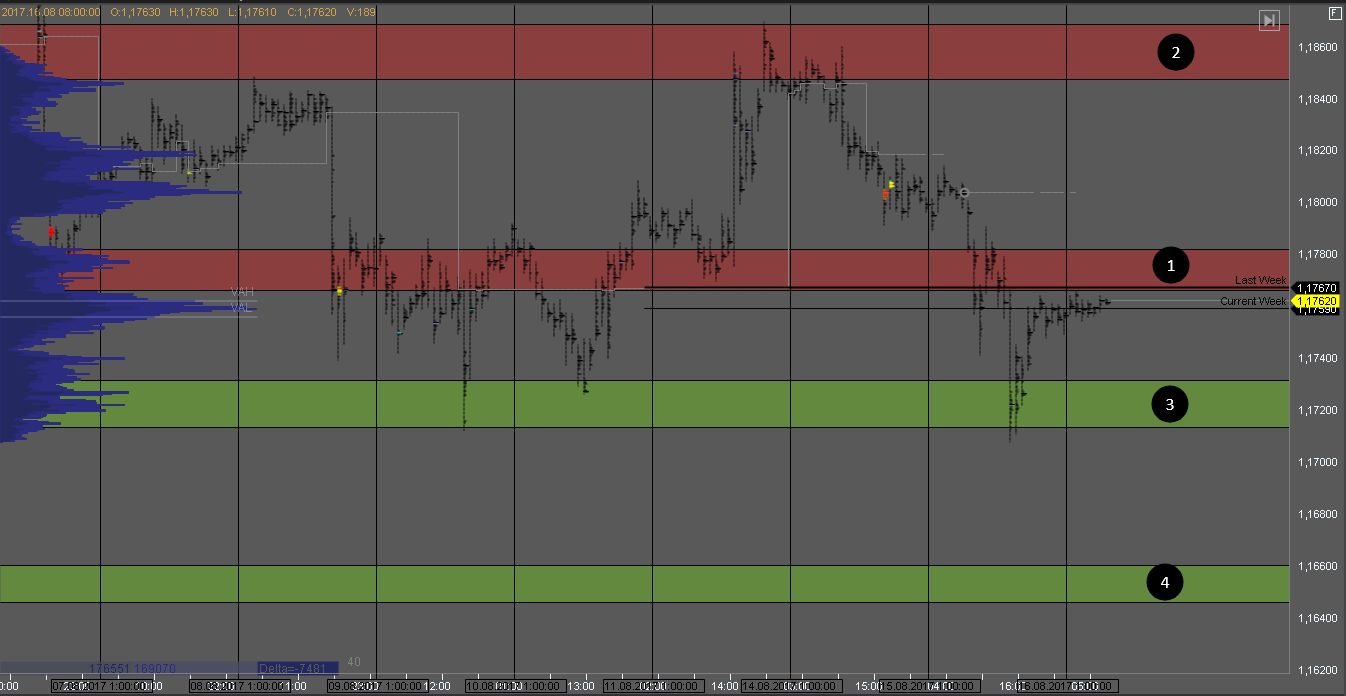Click the red diamond marker on the chart

pos(52,231)
